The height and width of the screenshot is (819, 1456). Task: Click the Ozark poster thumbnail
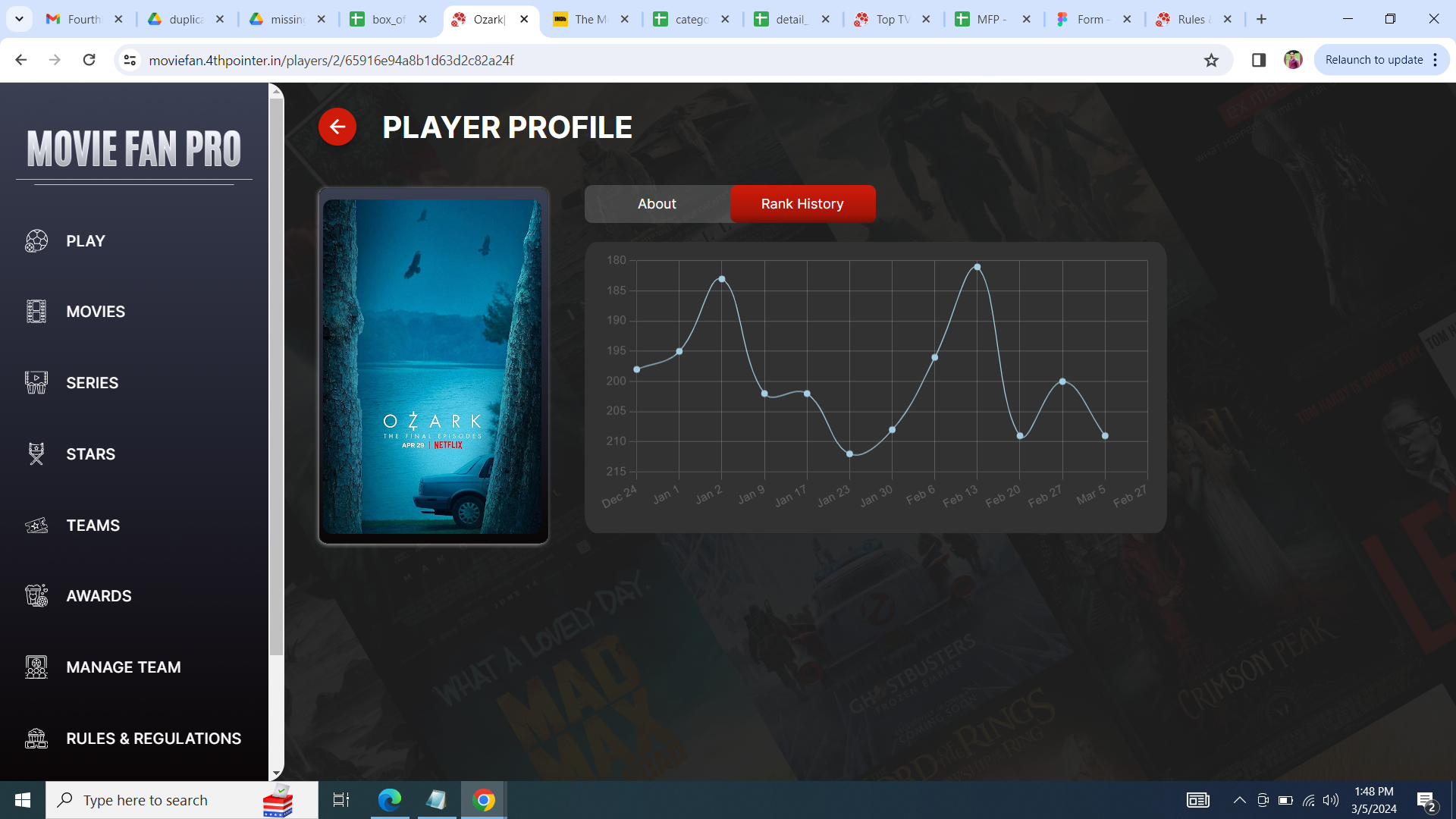click(433, 366)
